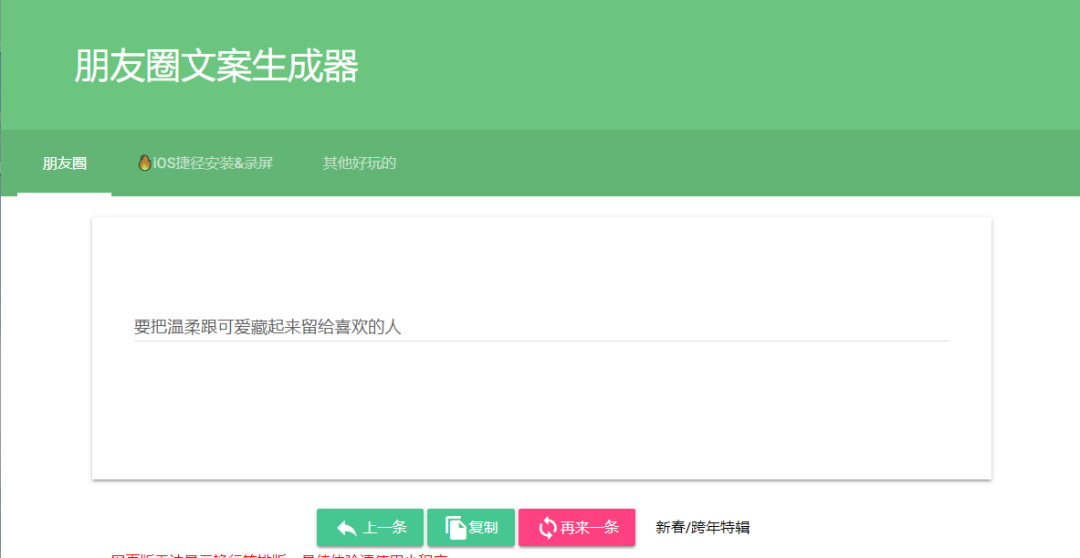Click the refresh icon on 再来一条
The height and width of the screenshot is (558, 1080).
548,528
